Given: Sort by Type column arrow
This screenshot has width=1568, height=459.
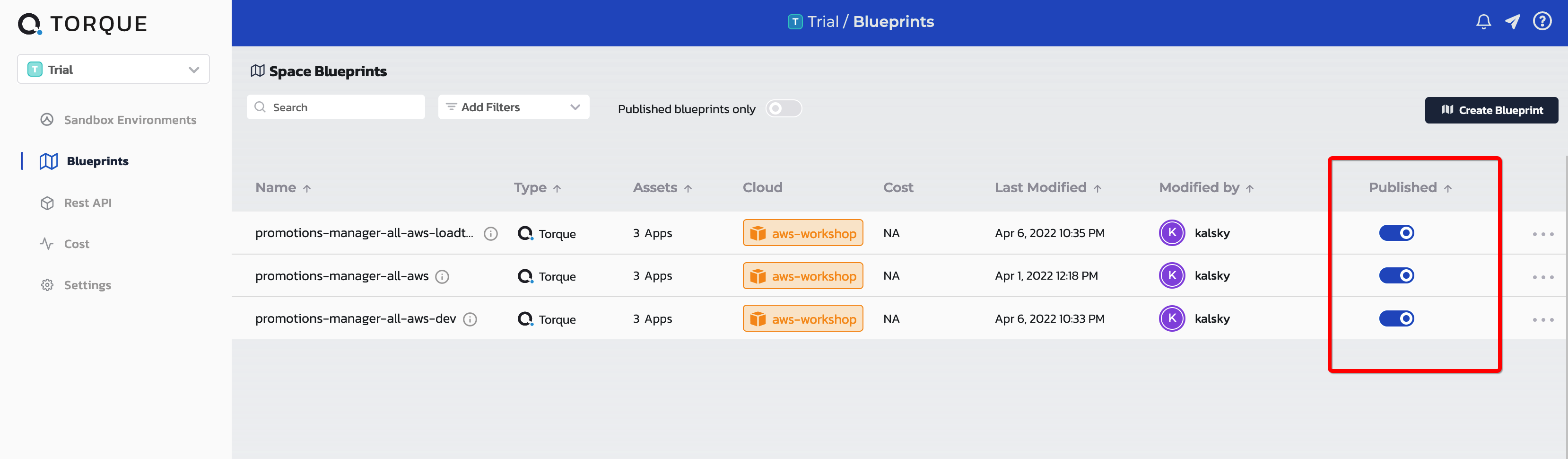Looking at the screenshot, I should [x=557, y=189].
